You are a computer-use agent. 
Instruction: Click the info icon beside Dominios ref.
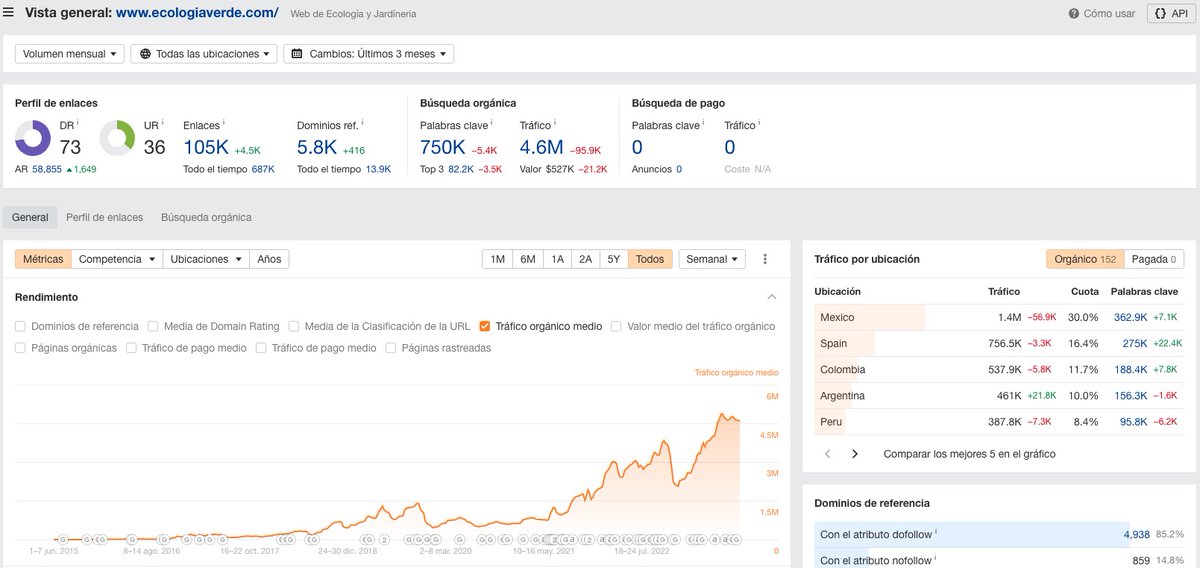click(362, 123)
